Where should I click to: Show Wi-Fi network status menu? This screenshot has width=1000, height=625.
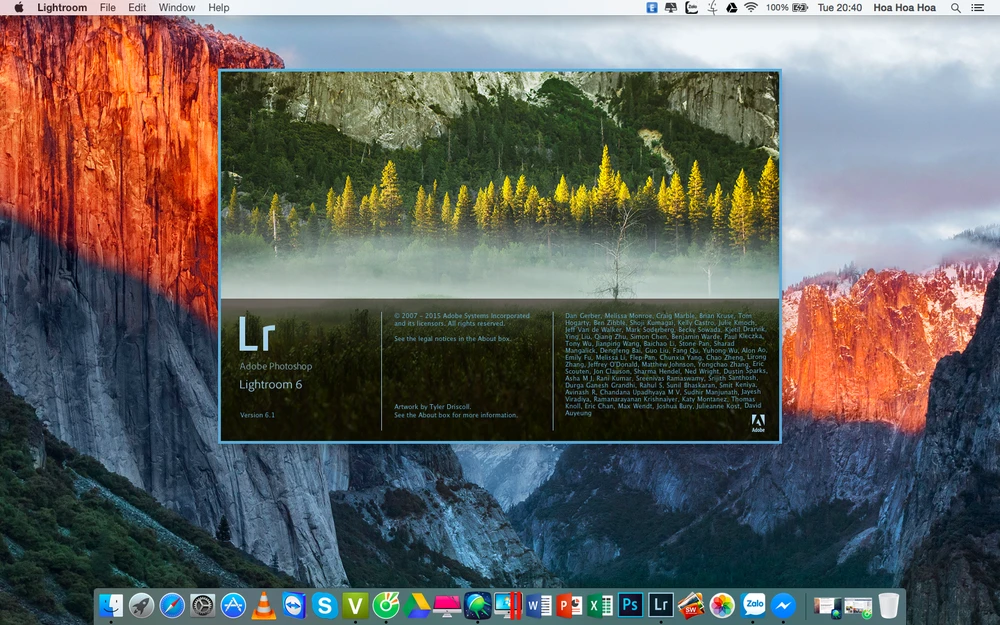(750, 8)
